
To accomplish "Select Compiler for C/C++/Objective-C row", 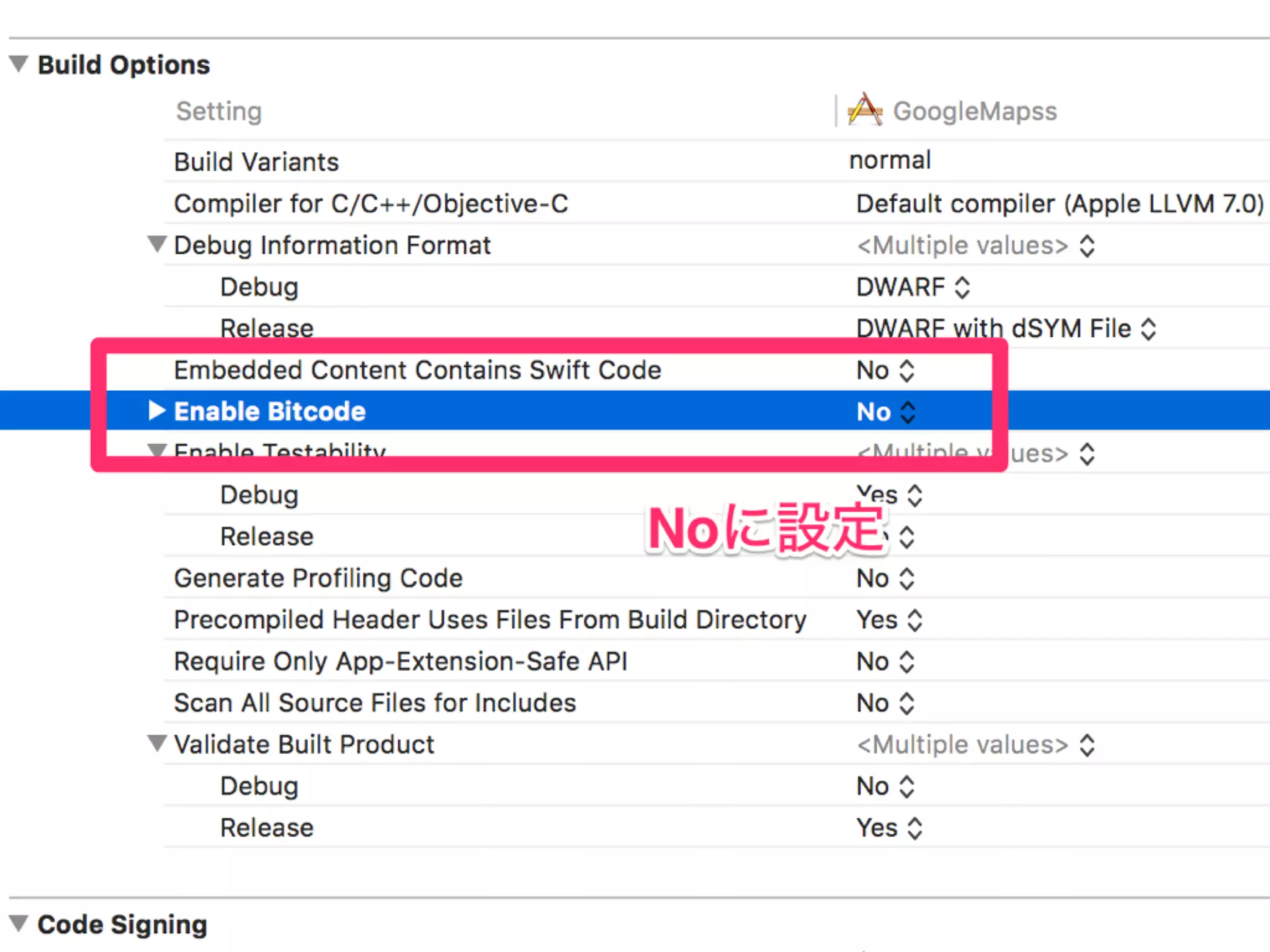I will coord(371,204).
